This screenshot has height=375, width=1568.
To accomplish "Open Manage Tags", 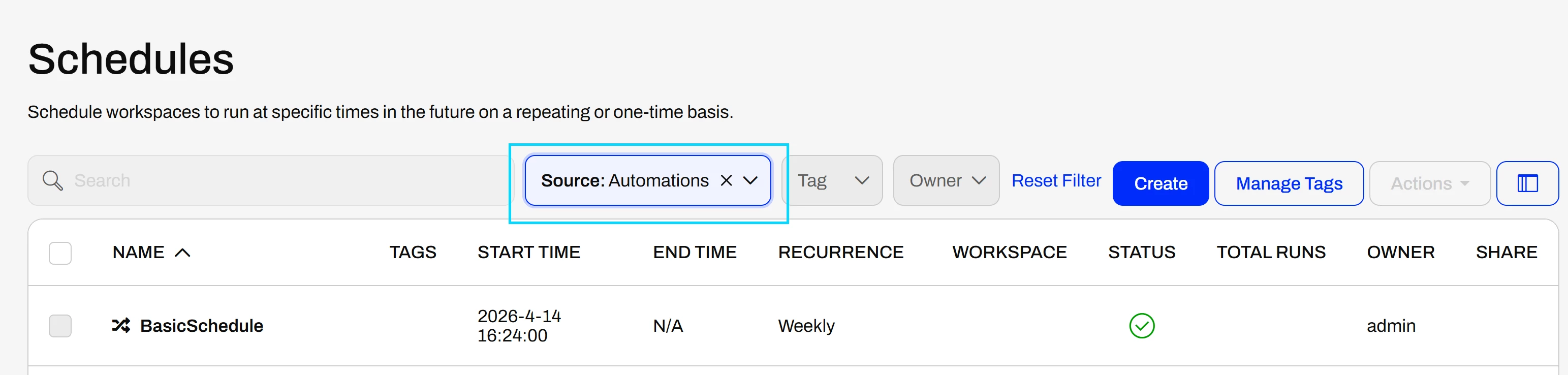I will click(x=1289, y=183).
